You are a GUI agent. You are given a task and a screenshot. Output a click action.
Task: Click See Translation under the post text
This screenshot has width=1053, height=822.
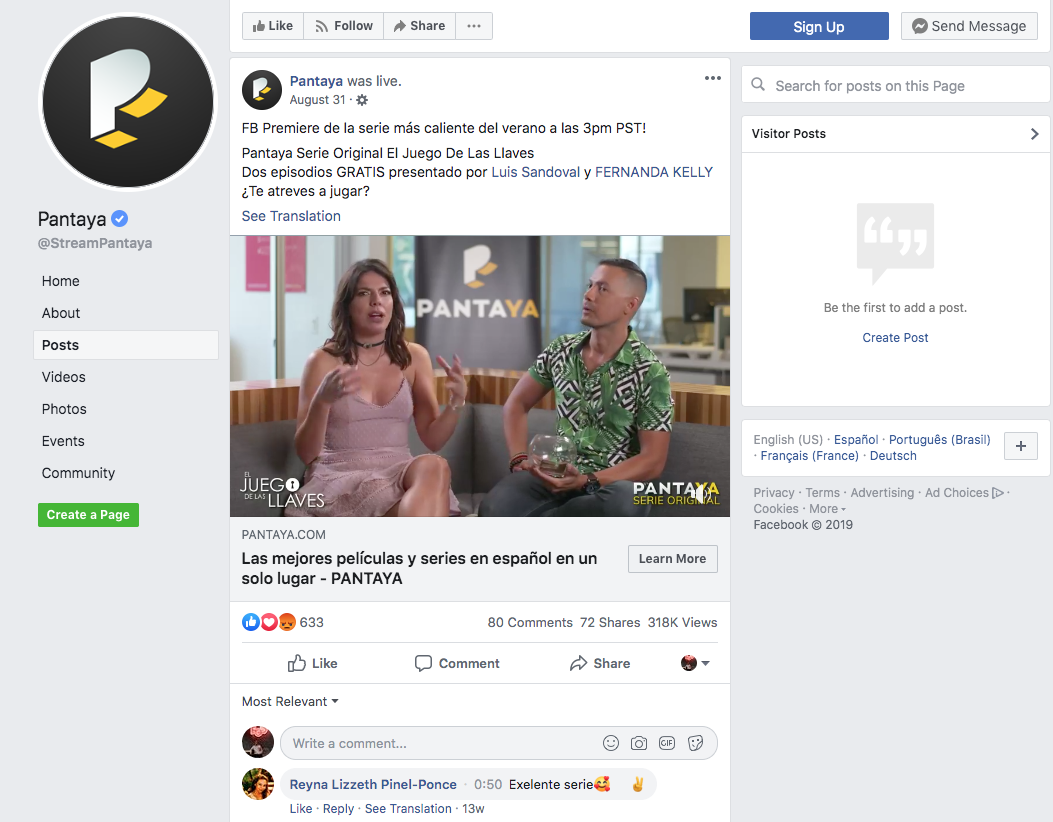click(x=291, y=216)
